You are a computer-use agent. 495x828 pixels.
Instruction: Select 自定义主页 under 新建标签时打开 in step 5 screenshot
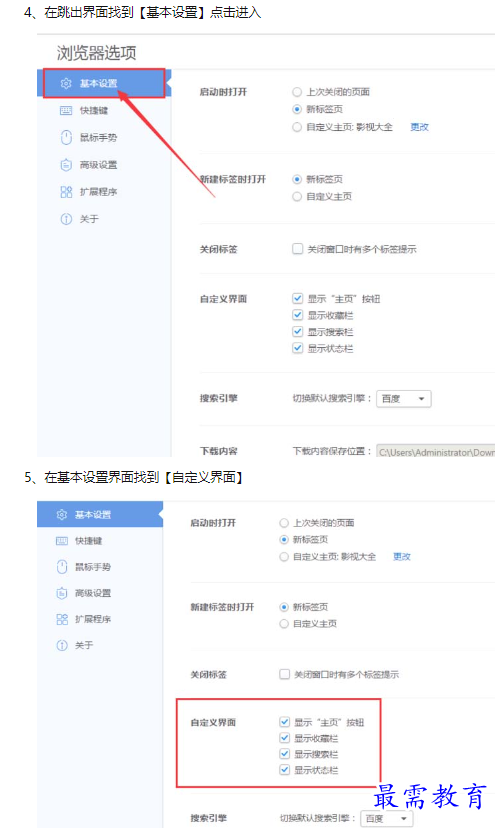tap(284, 624)
